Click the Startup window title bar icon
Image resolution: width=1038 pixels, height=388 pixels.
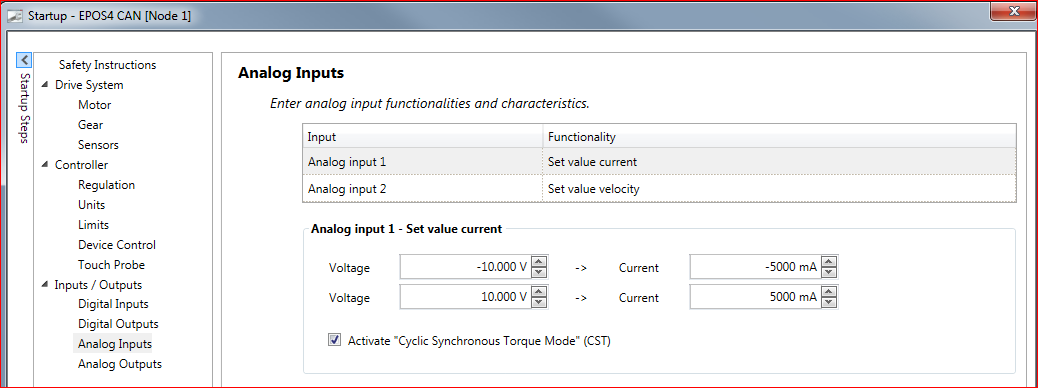14,15
